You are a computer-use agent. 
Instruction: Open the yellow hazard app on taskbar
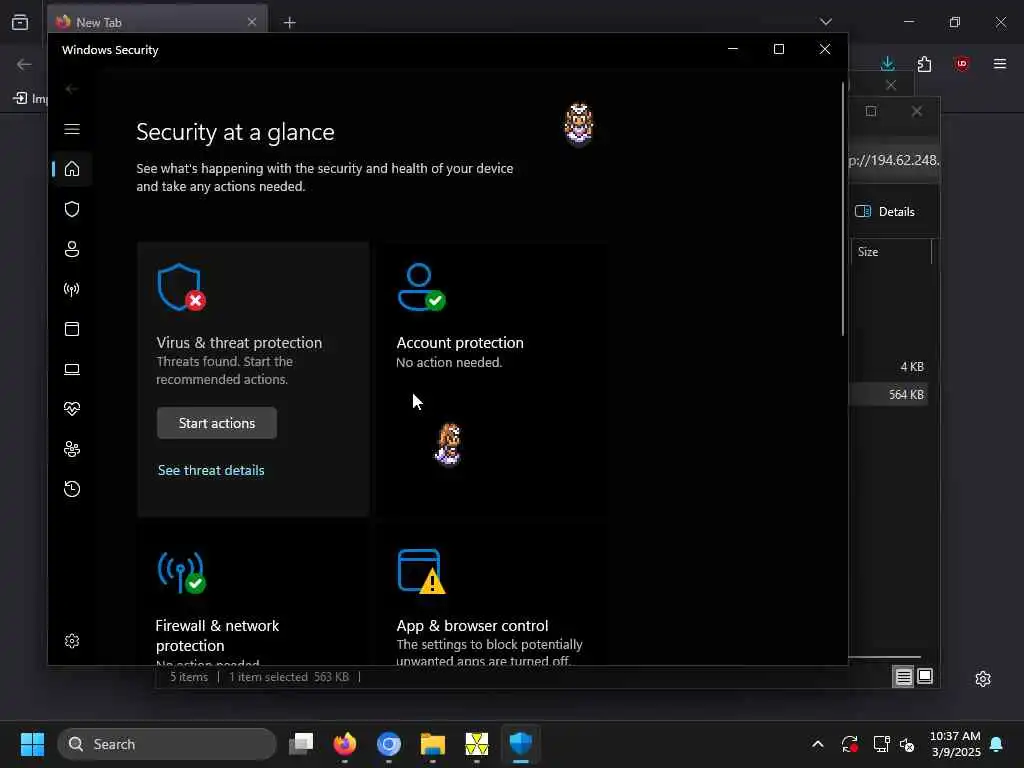477,744
